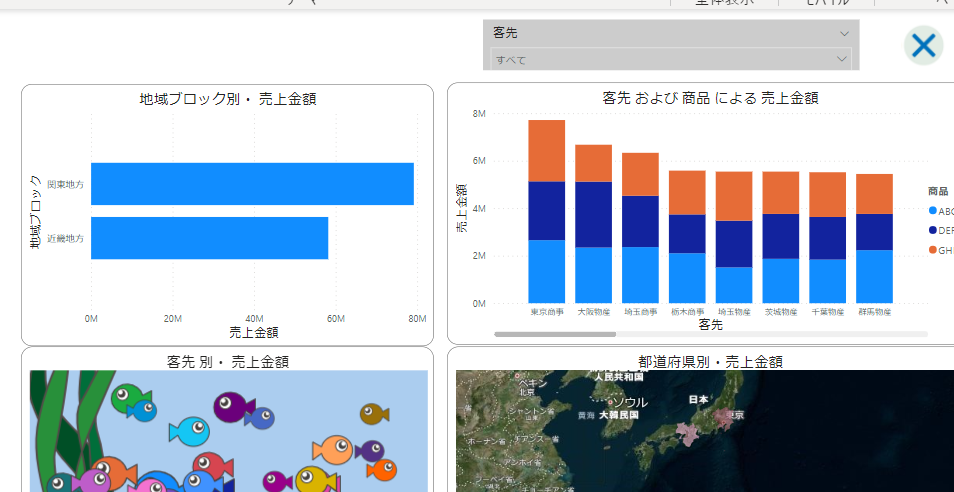
Task: Select the 関東地方 bar in the region chart
Action: [x=252, y=184]
